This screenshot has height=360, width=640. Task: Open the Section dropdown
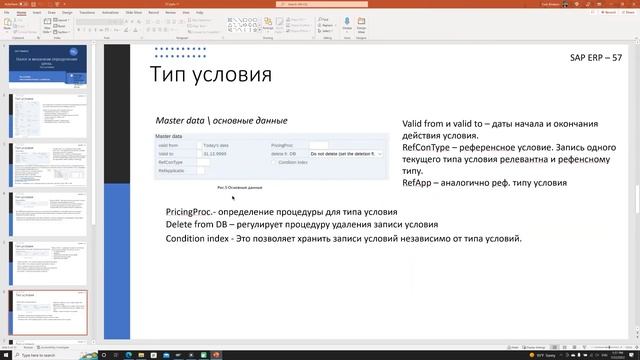(61, 32)
